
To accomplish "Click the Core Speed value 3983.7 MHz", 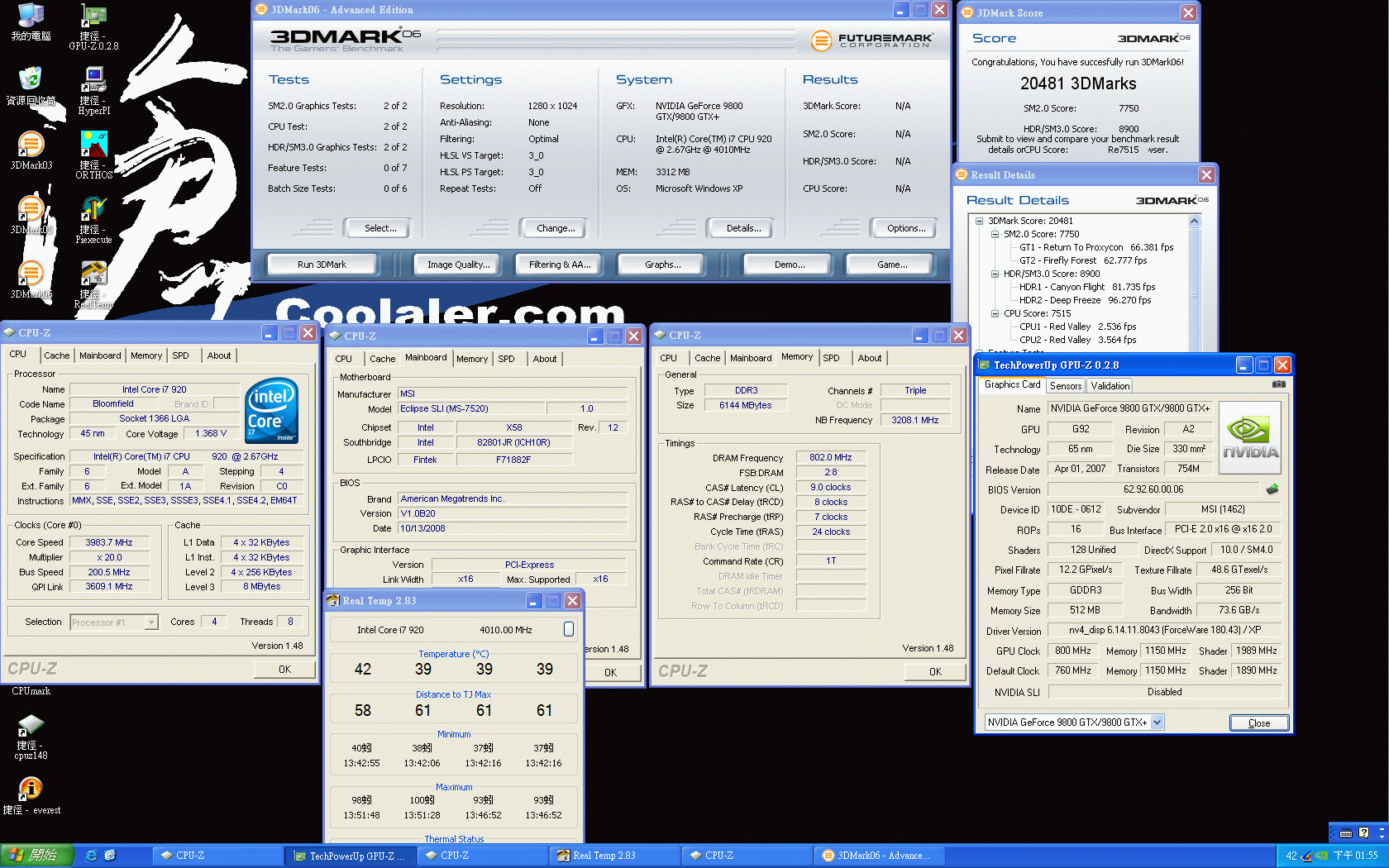I will (109, 542).
